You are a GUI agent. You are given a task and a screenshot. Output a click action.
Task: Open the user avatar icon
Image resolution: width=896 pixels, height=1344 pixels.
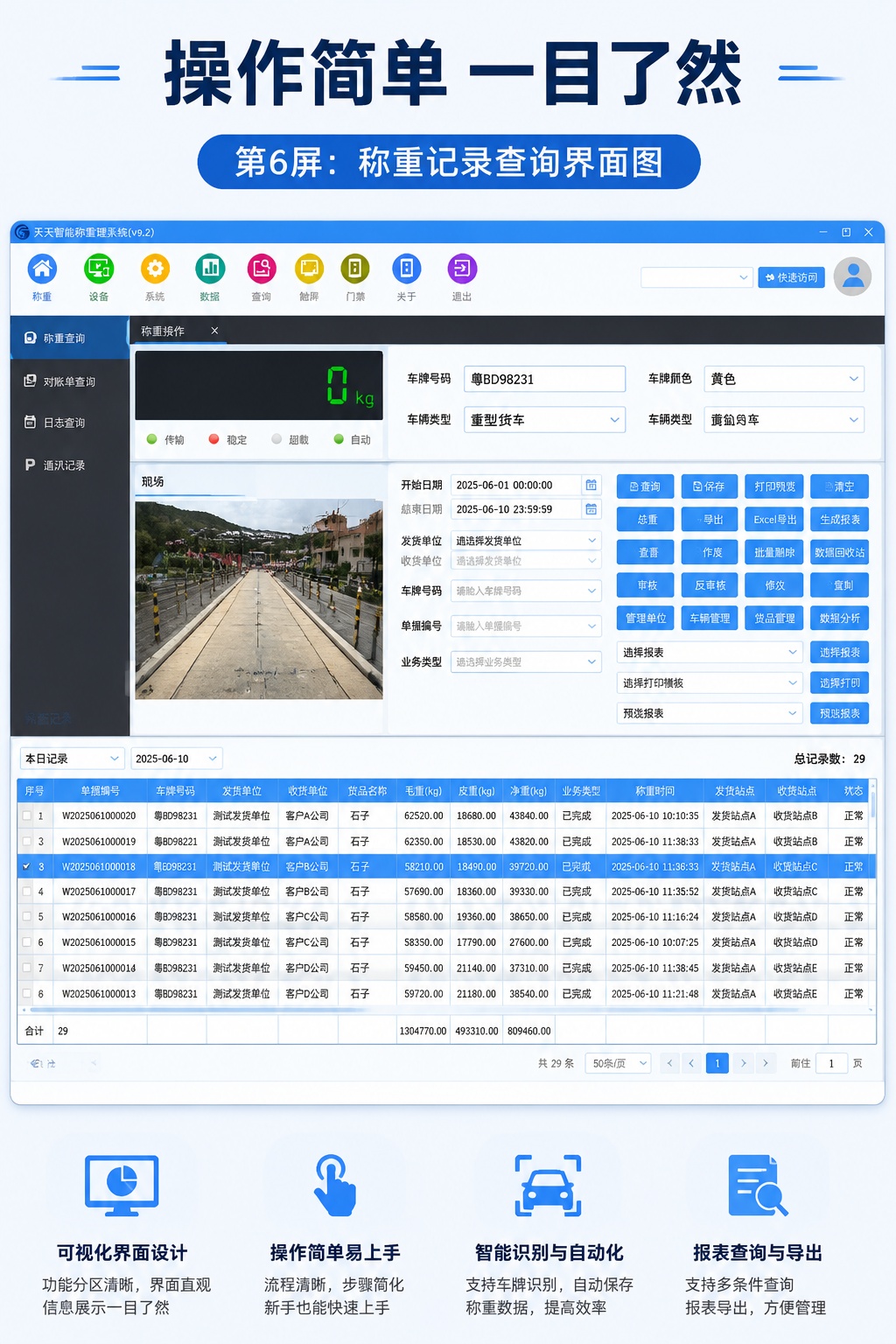852,276
